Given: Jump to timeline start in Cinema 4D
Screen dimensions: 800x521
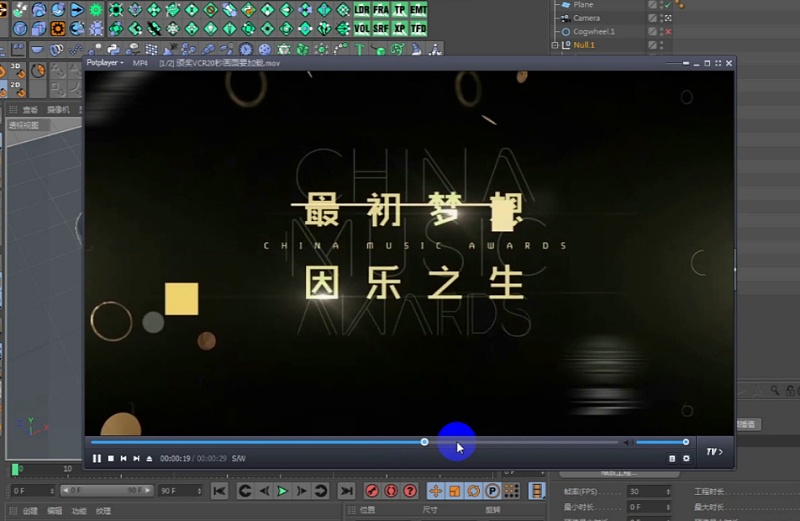Looking at the screenshot, I should click(219, 491).
